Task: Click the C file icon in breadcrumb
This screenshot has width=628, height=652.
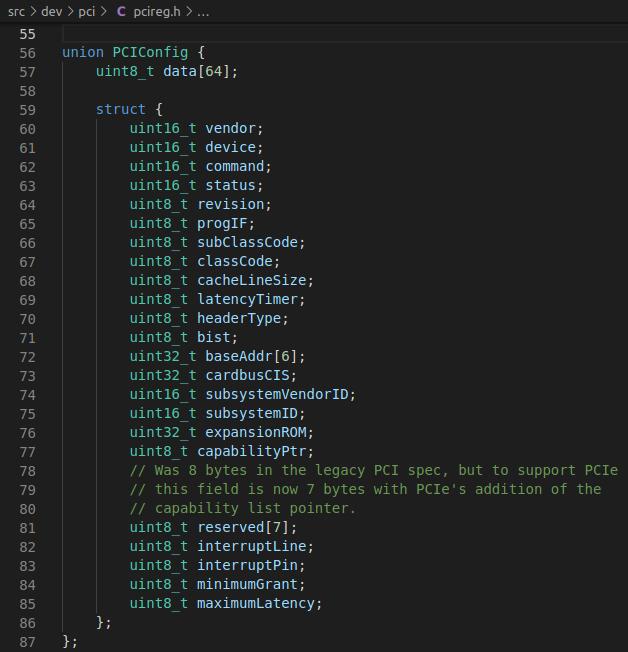Action: [121, 11]
